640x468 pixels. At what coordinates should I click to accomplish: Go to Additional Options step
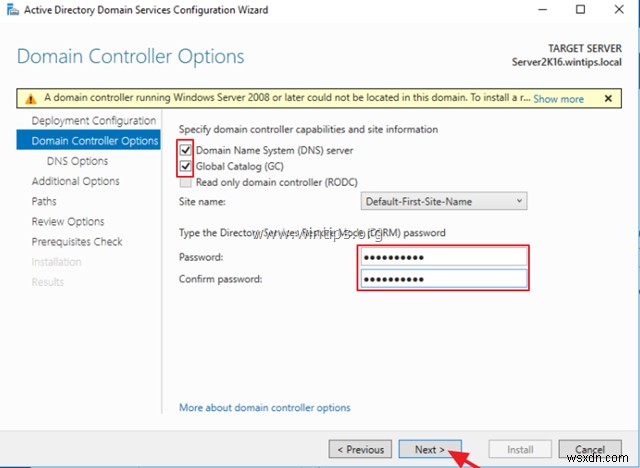pos(76,181)
